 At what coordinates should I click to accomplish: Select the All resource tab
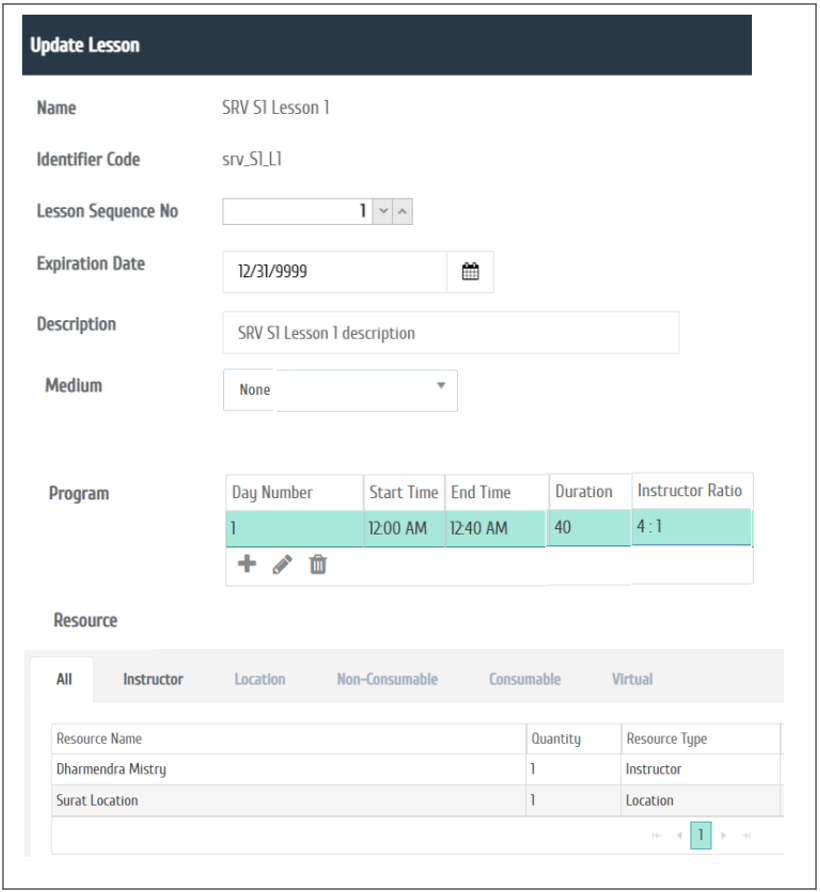coord(64,679)
